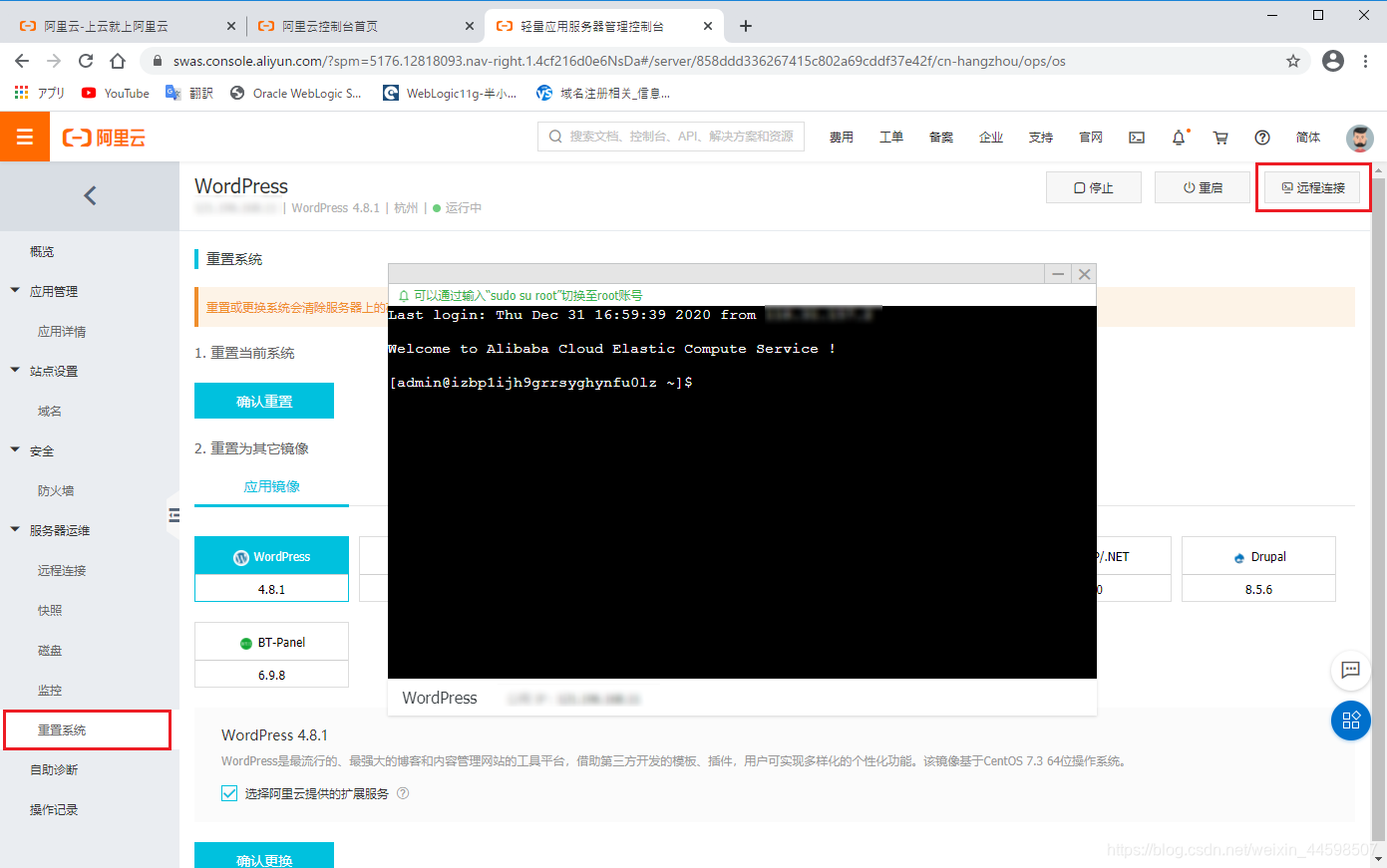Select the WordPress 4.8.1 image card

271,569
